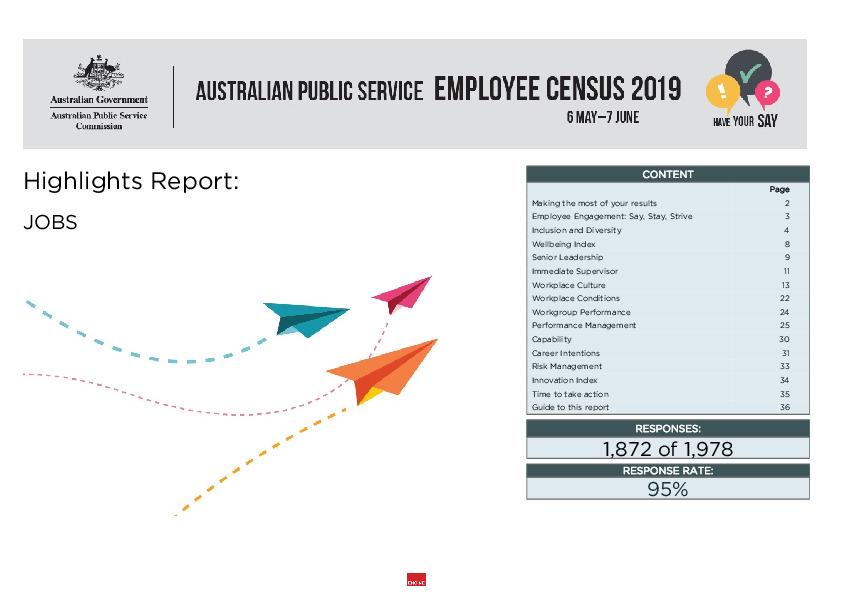This screenshot has width=842, height=595.
Task: Click 'AUSTRALIAN PUBLIC SERVICE' banner text
Action: [x=309, y=91]
